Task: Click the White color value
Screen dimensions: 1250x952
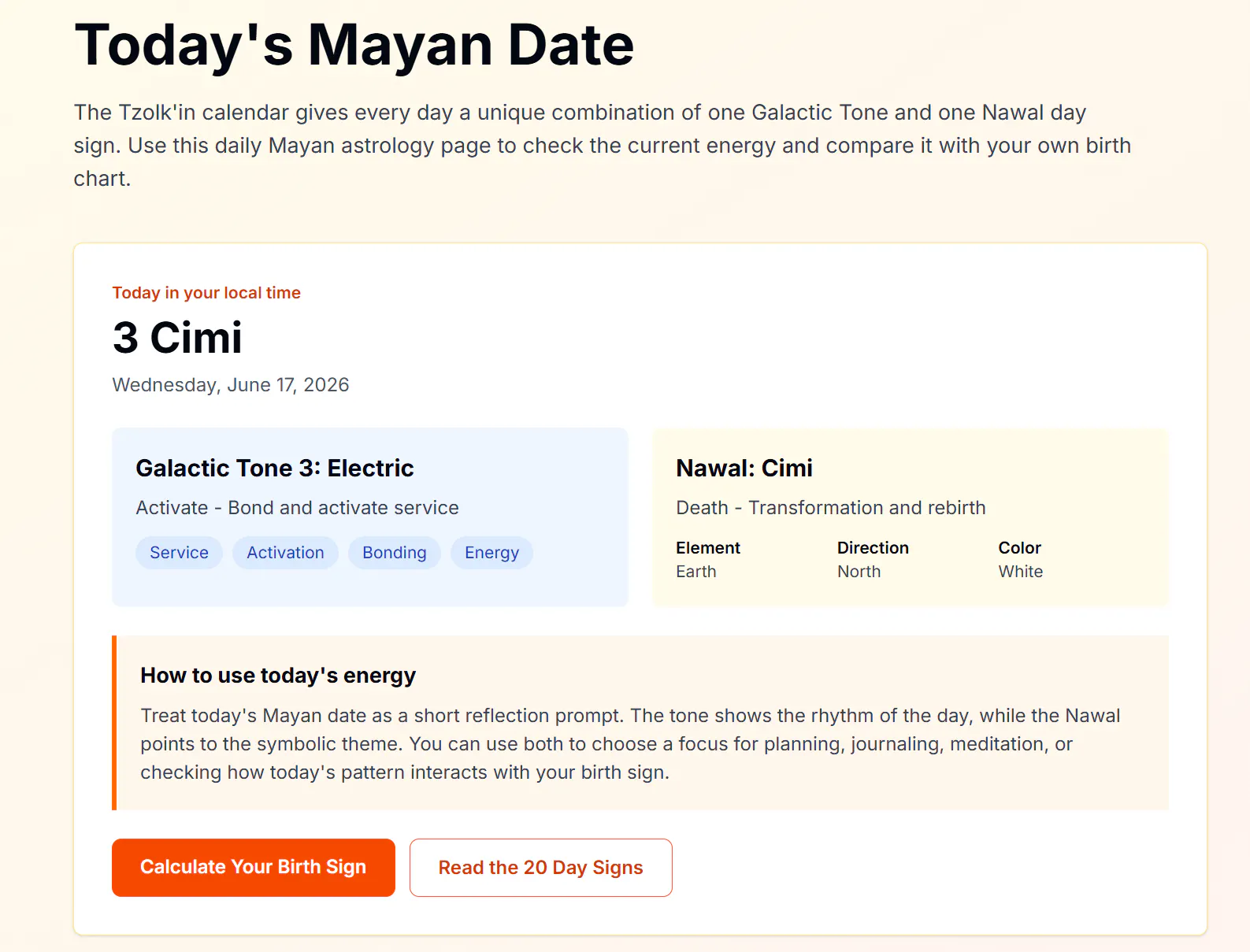Action: coord(1021,572)
